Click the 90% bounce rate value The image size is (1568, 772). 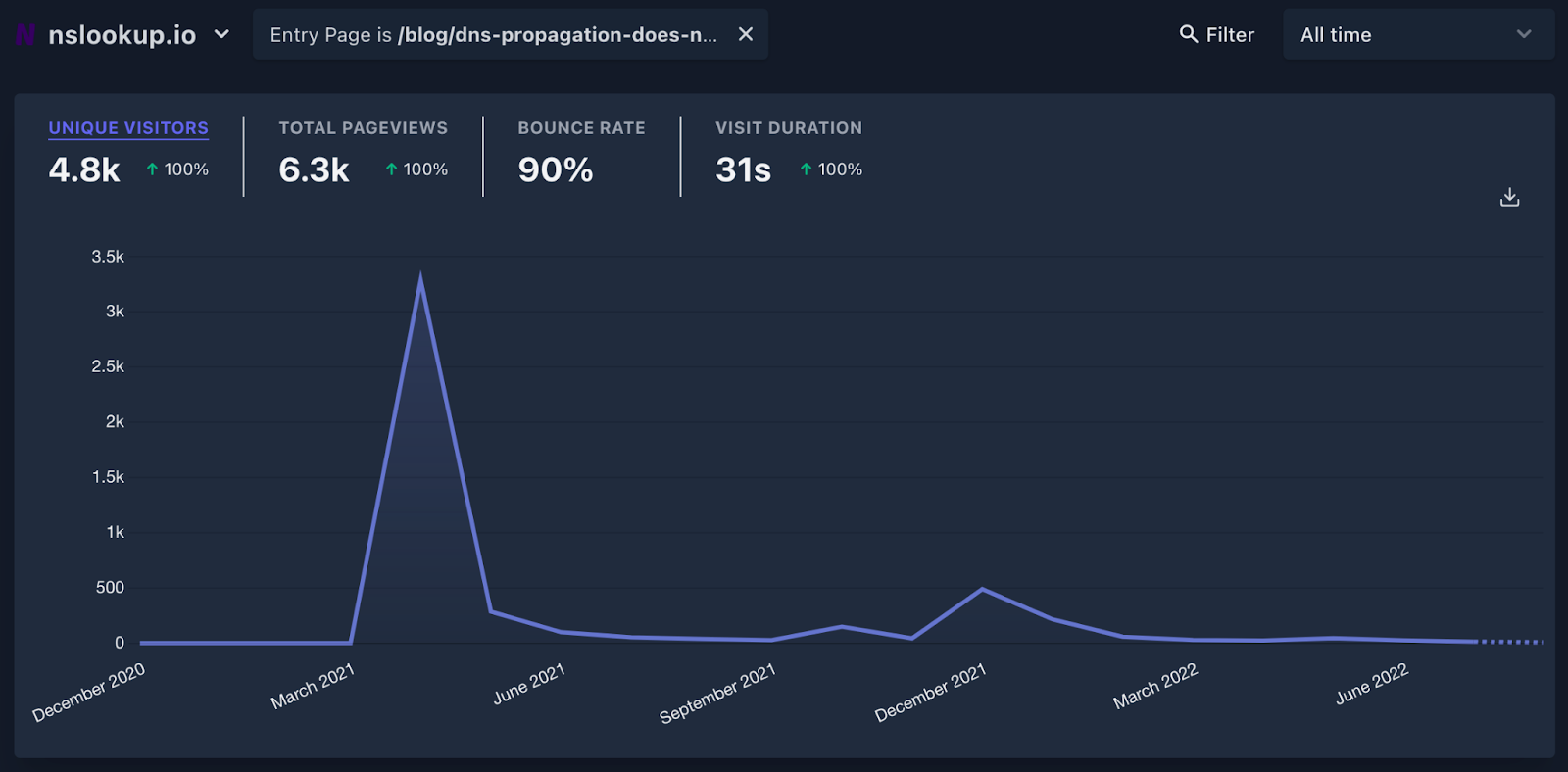(556, 170)
